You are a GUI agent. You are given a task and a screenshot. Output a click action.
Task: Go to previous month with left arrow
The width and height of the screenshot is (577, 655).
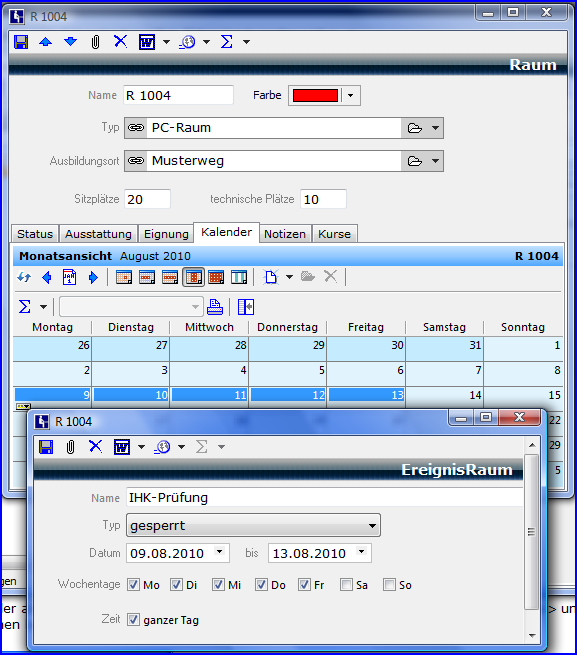(47, 277)
